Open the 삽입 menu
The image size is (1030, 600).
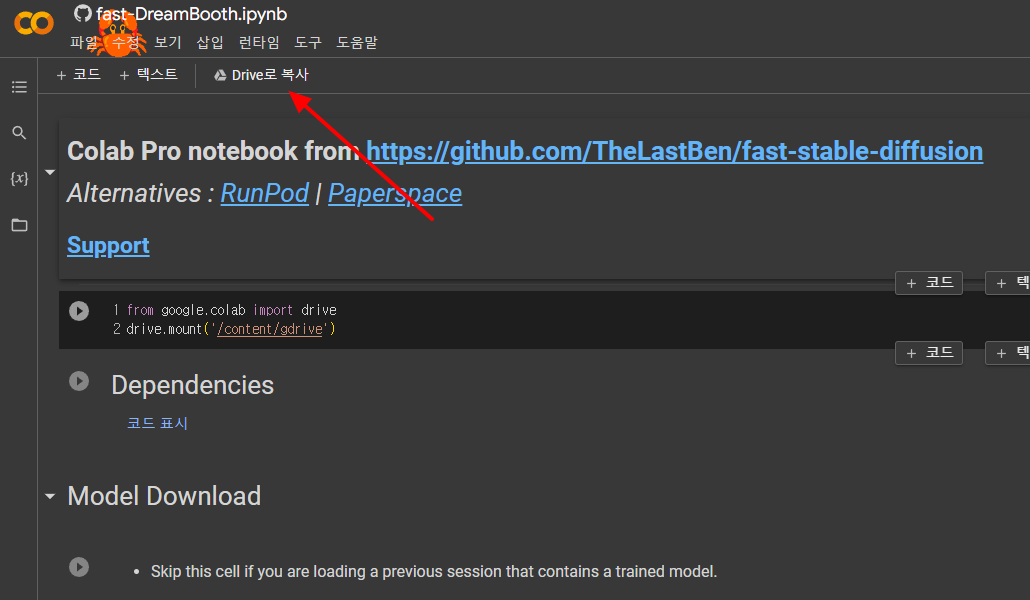210,43
